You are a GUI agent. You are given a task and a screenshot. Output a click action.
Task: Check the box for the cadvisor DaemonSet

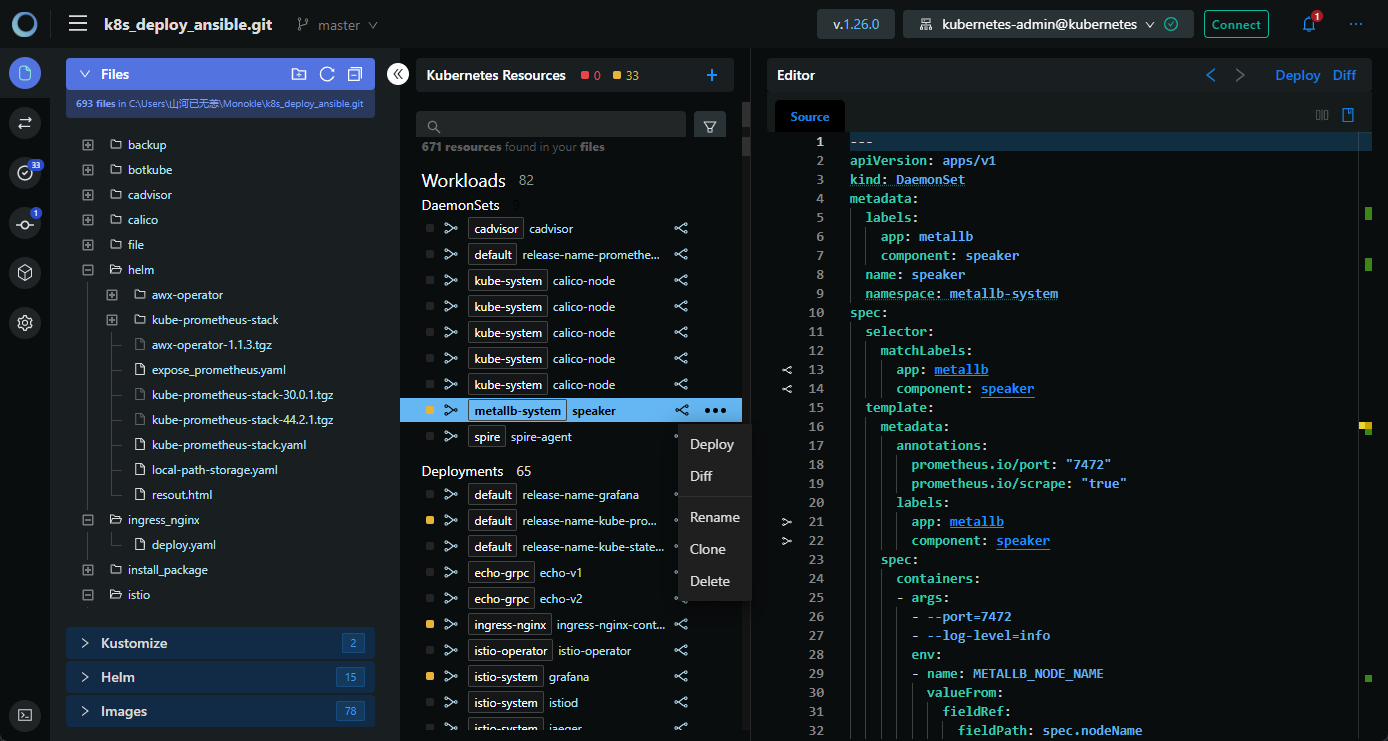pos(430,229)
